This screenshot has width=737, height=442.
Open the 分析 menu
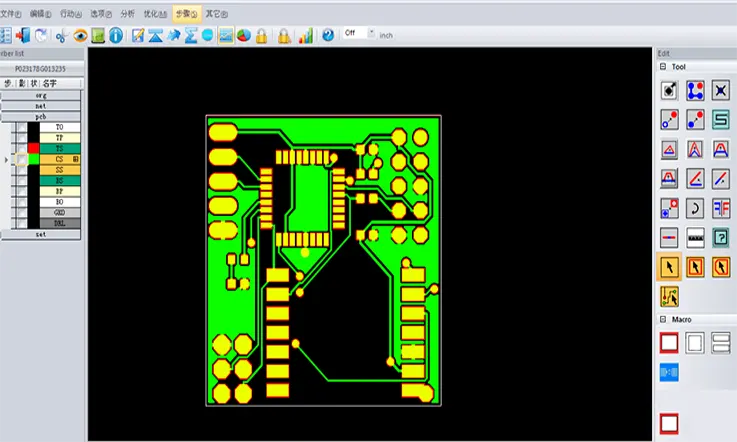click(127, 14)
